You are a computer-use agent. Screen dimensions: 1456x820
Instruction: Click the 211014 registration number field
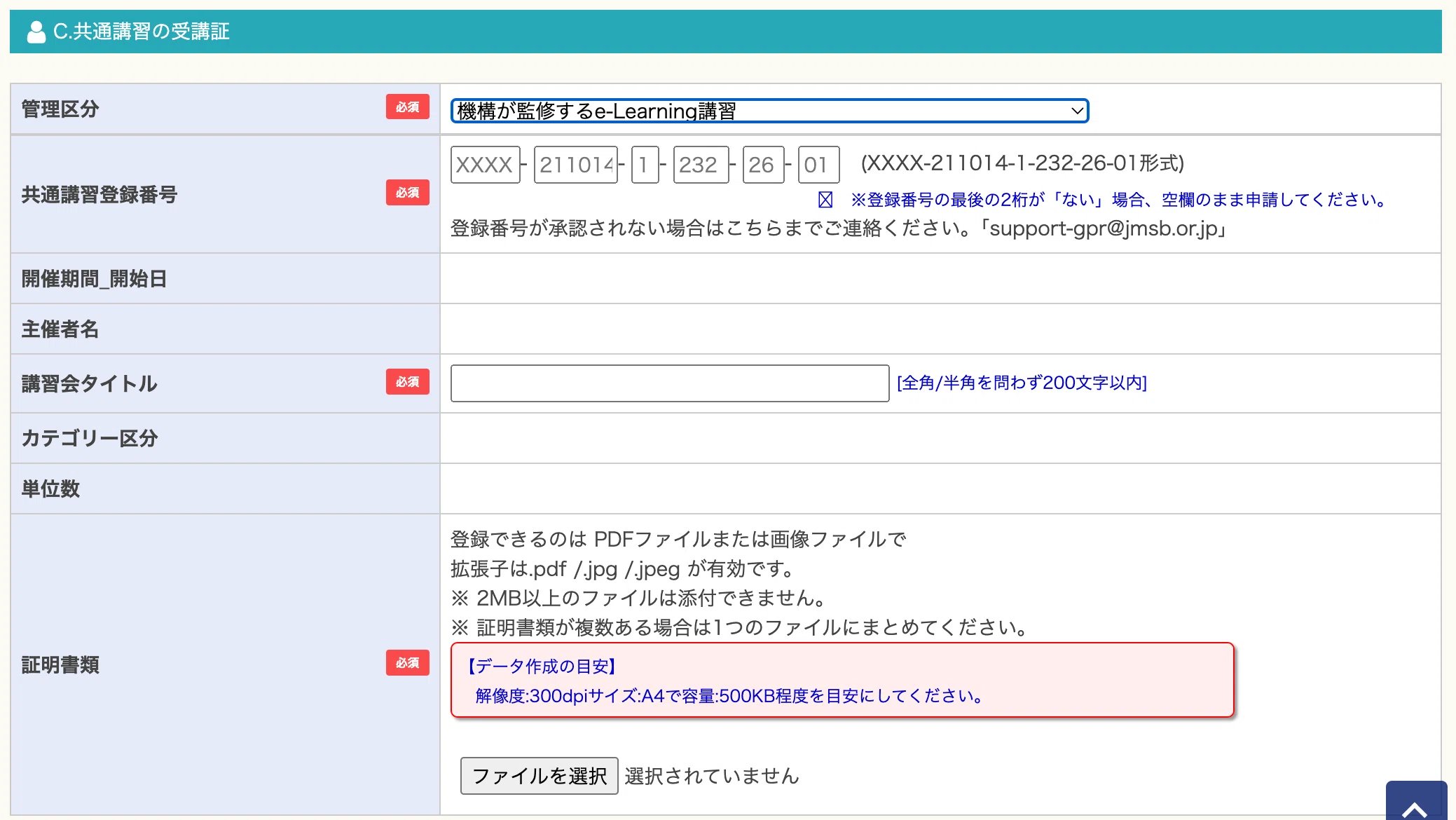point(575,165)
